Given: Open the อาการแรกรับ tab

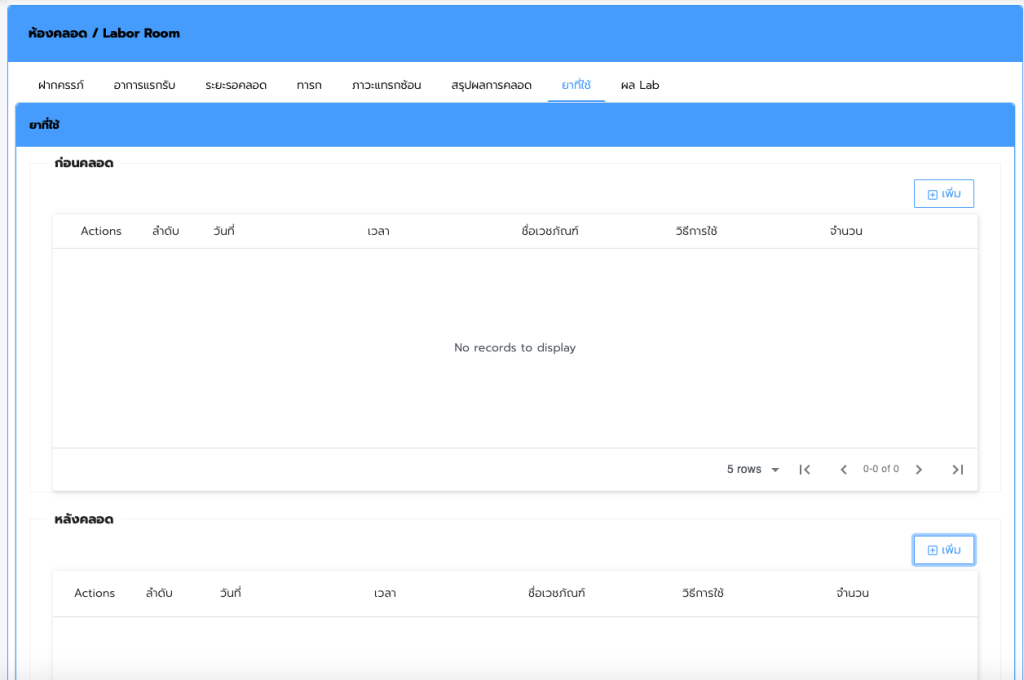Looking at the screenshot, I should tap(144, 85).
